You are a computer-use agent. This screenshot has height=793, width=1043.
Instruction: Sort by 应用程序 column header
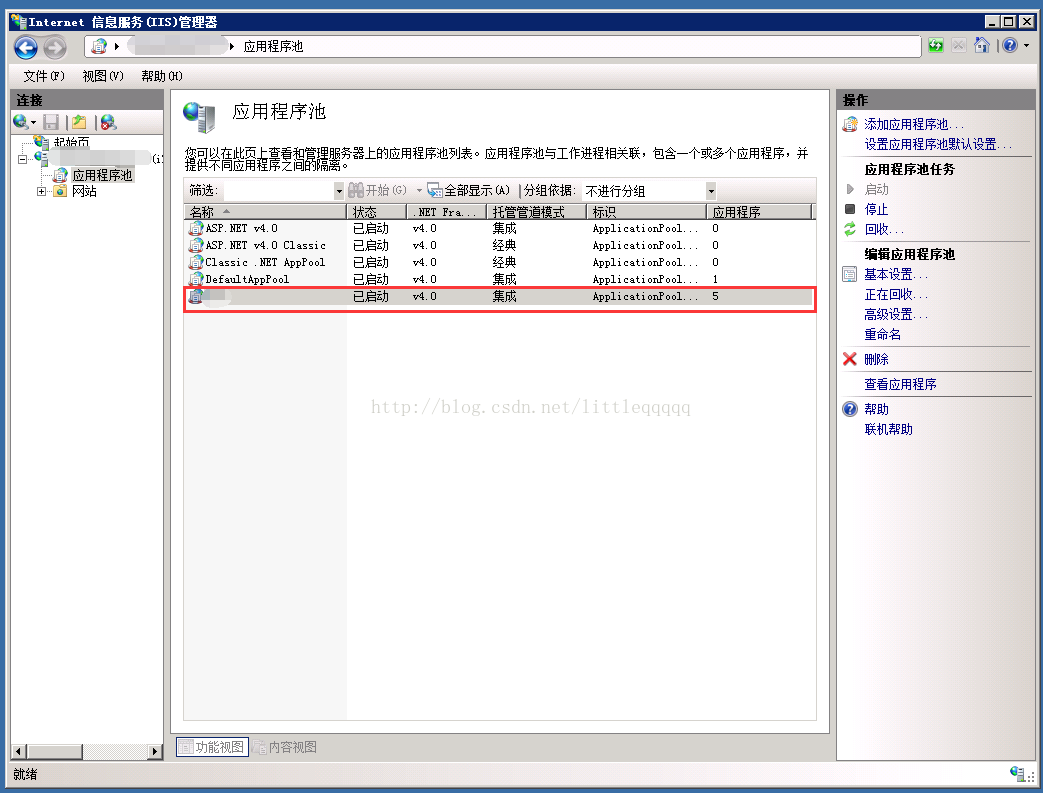click(759, 212)
